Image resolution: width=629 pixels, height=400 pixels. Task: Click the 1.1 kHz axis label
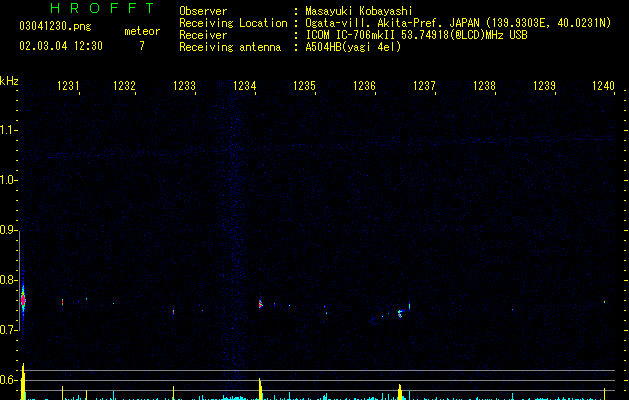tap(8, 130)
